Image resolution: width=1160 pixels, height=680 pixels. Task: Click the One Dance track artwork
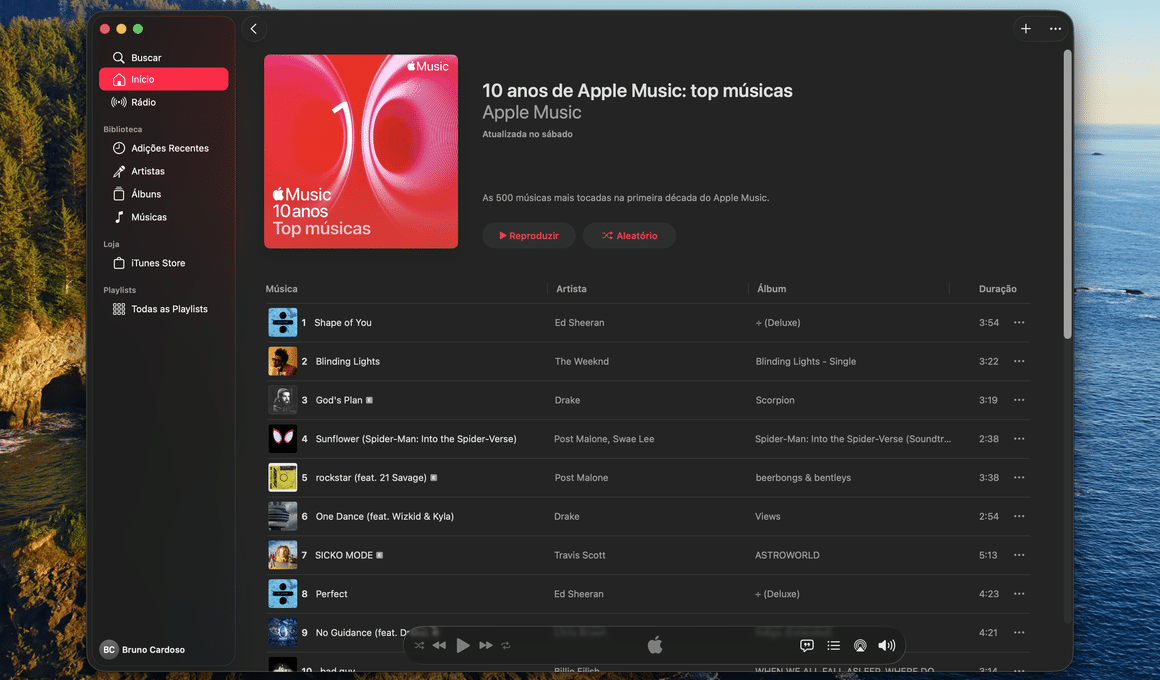click(x=283, y=516)
